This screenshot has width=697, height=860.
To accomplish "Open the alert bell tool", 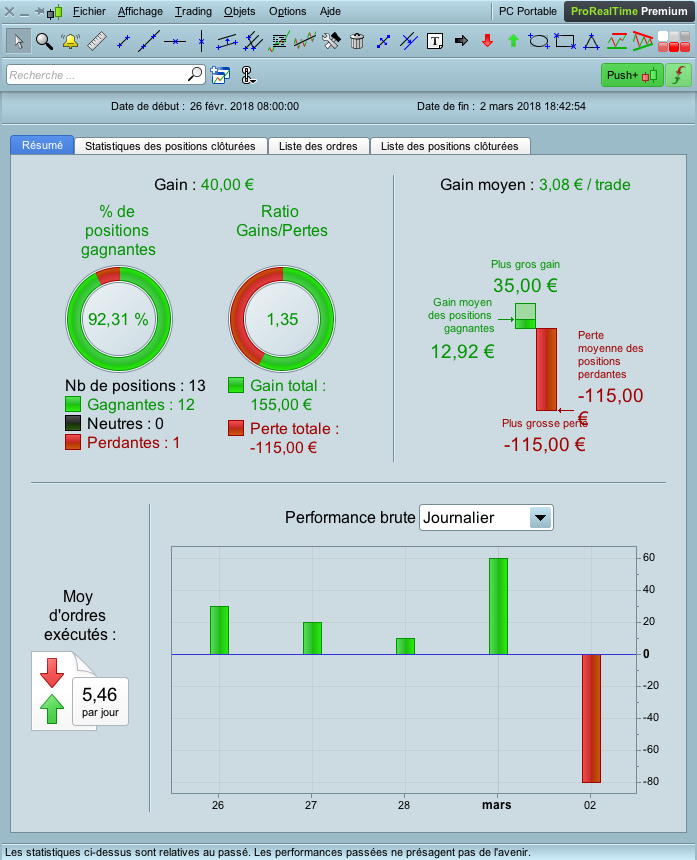I will coord(70,41).
